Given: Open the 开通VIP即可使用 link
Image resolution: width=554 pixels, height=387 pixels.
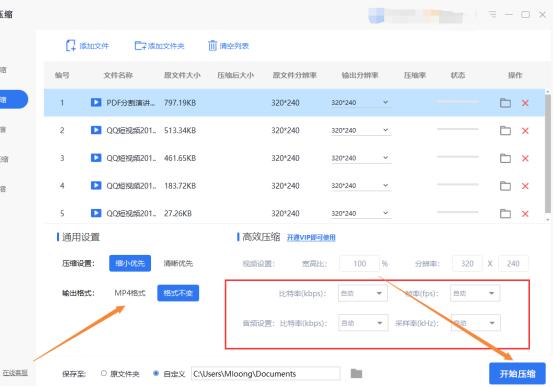Looking at the screenshot, I should [311, 238].
